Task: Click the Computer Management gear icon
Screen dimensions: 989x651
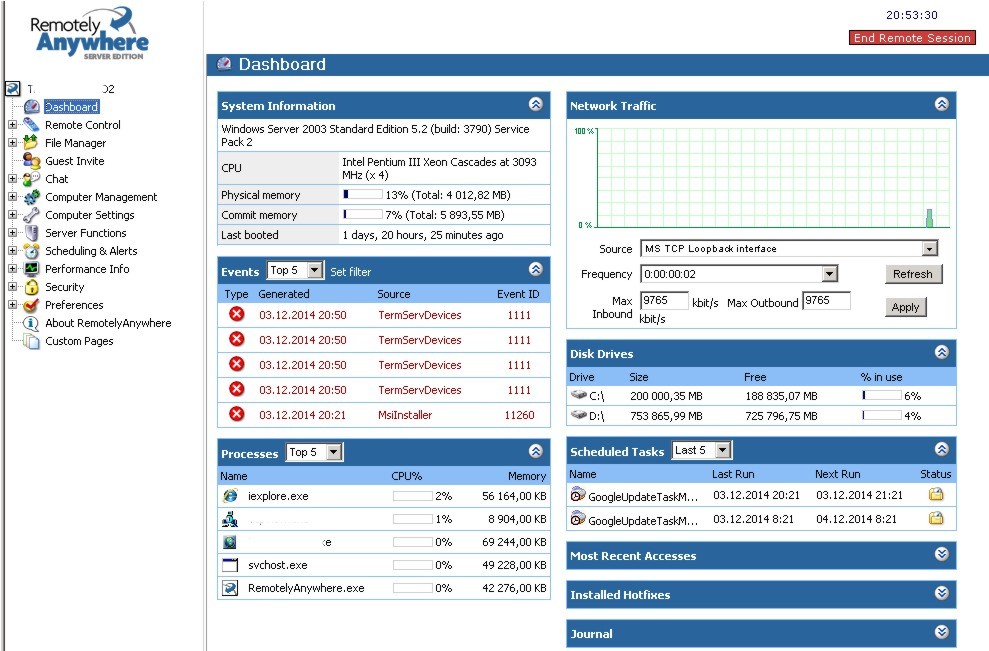Action: coord(32,197)
